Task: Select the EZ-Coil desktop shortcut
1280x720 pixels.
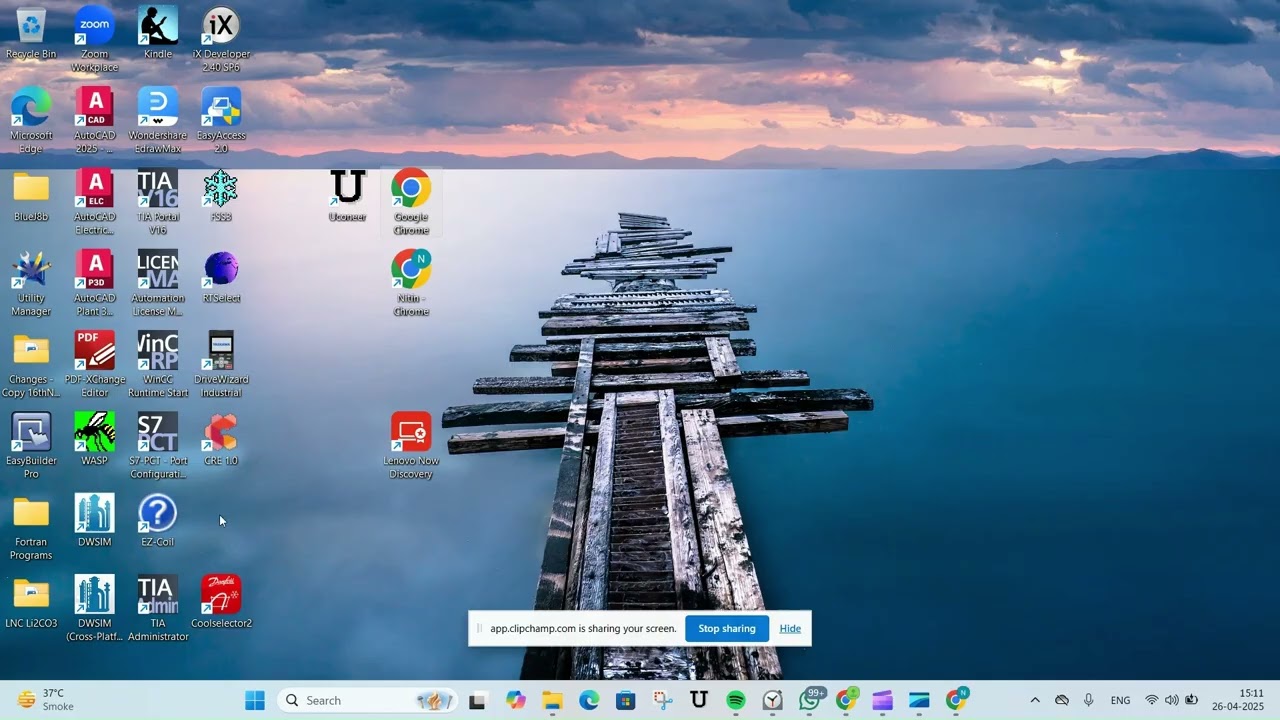Action: (157, 521)
